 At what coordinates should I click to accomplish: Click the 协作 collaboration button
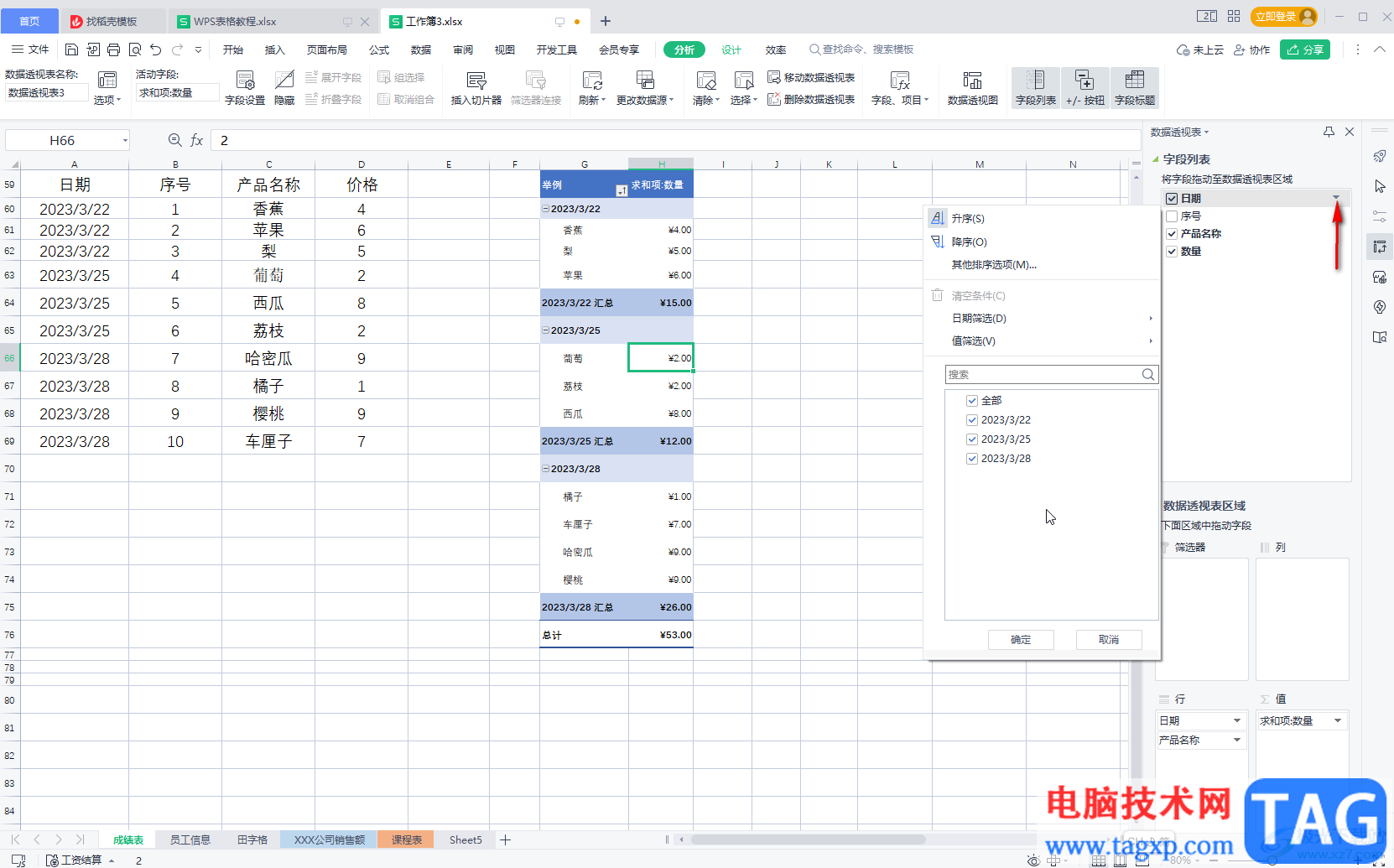[x=1251, y=49]
